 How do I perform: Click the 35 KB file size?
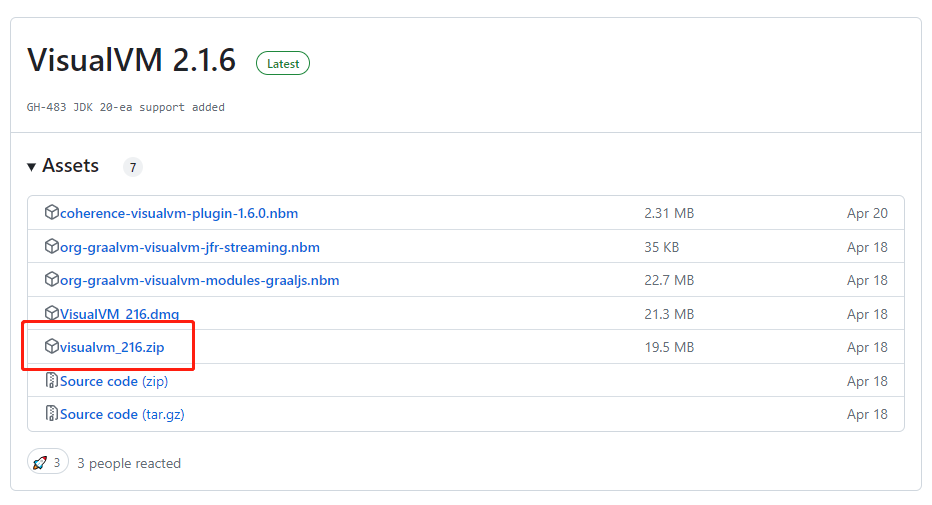(x=662, y=247)
